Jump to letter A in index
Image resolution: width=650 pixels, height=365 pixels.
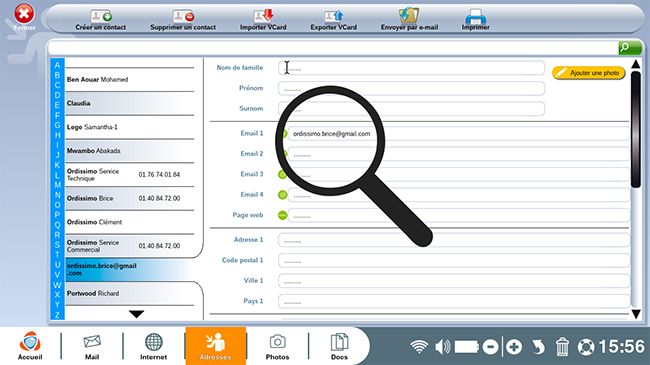pos(57,65)
